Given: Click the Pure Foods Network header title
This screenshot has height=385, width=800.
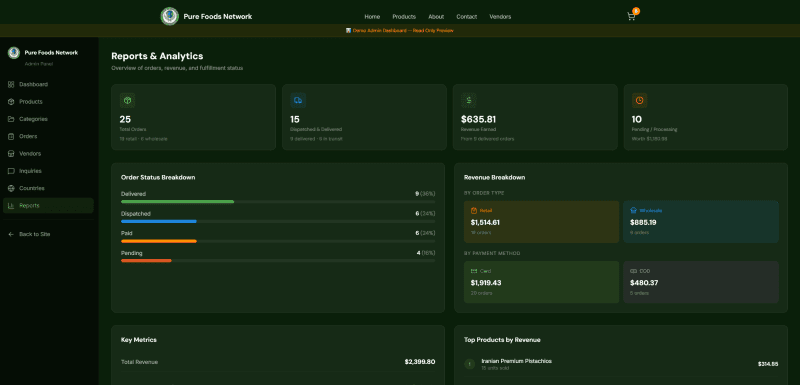Looking at the screenshot, I should [x=218, y=16].
